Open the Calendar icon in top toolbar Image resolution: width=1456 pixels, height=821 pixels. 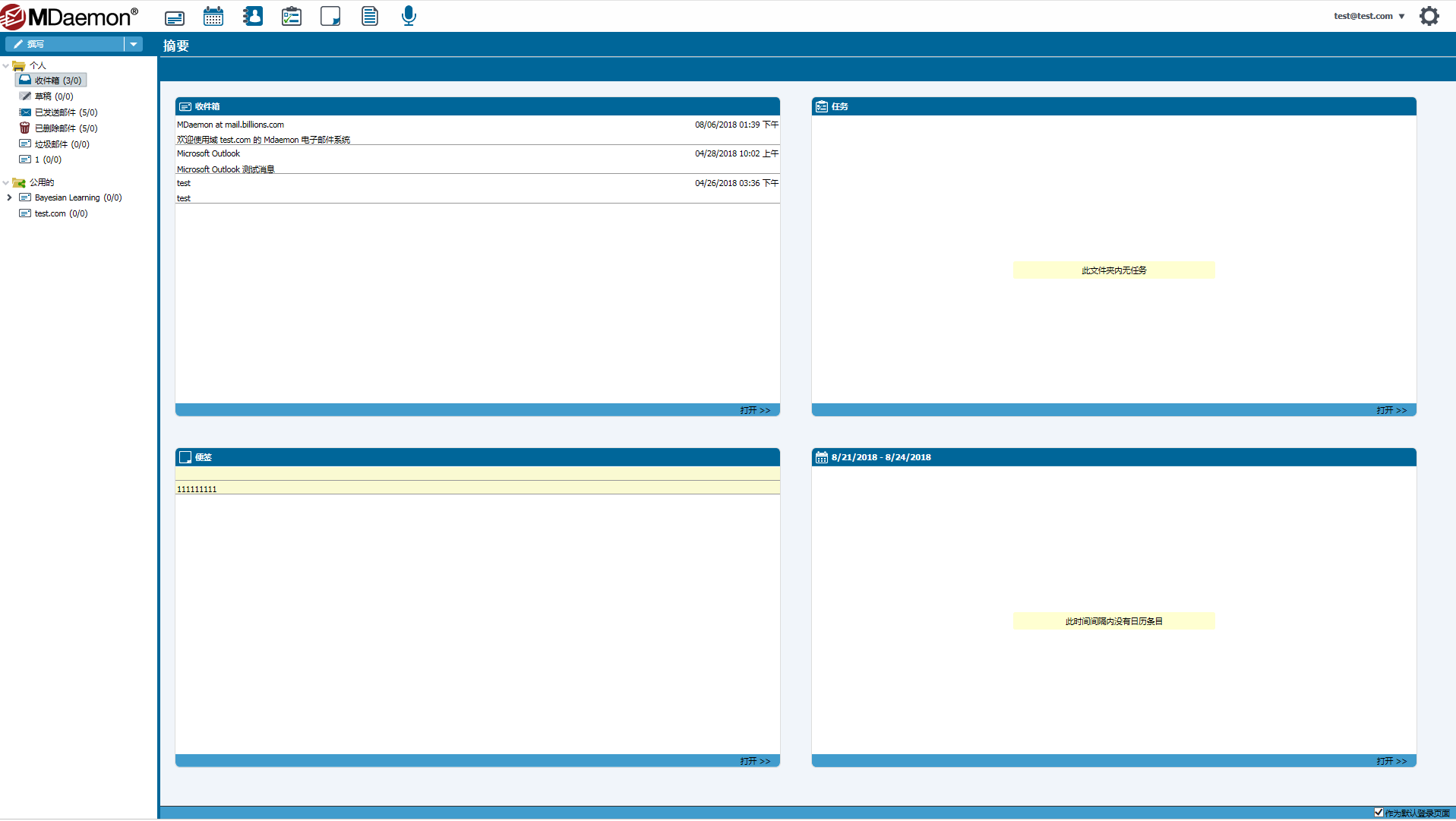pos(213,17)
